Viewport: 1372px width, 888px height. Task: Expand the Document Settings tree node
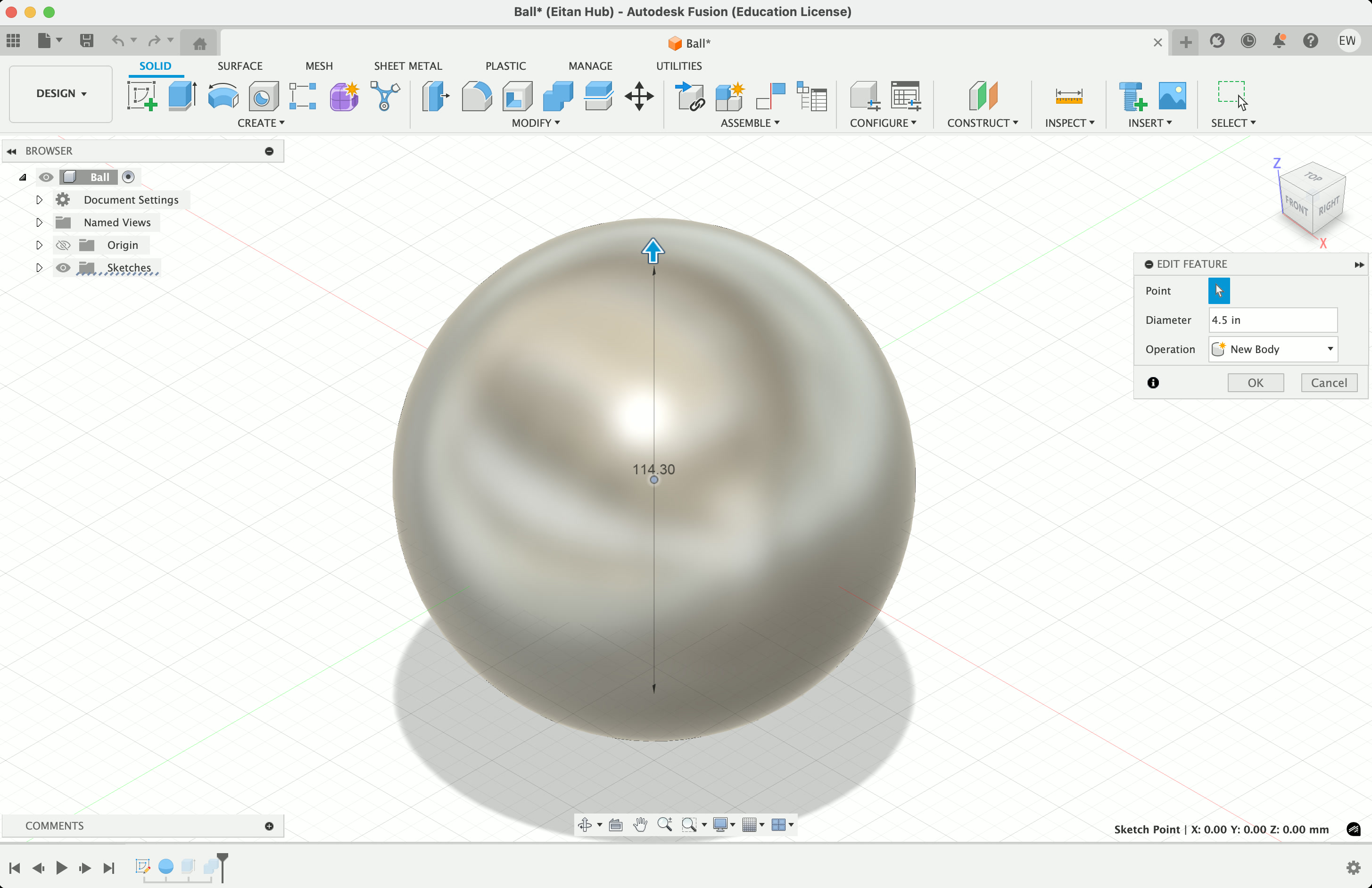coord(39,200)
